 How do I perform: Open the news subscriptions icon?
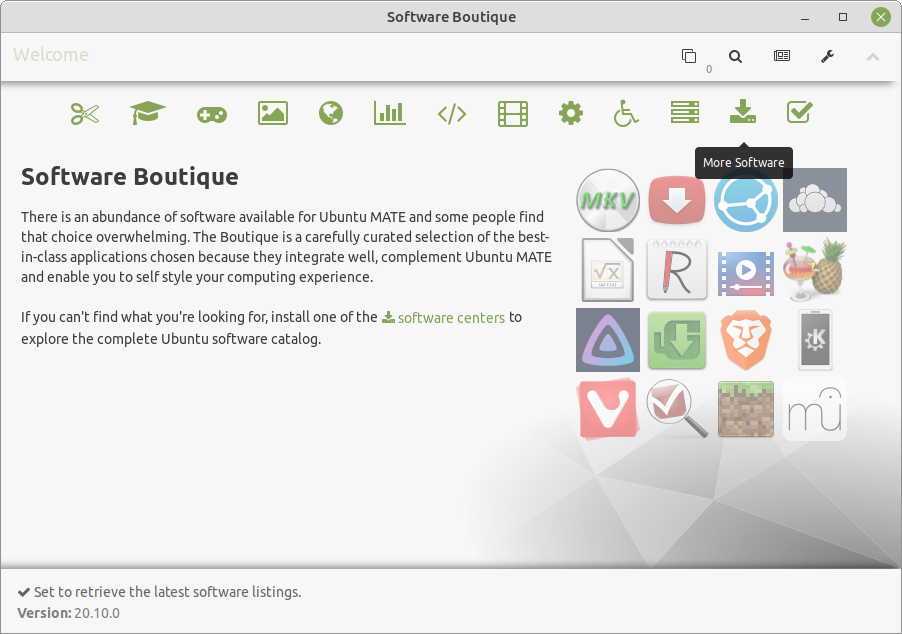point(781,56)
